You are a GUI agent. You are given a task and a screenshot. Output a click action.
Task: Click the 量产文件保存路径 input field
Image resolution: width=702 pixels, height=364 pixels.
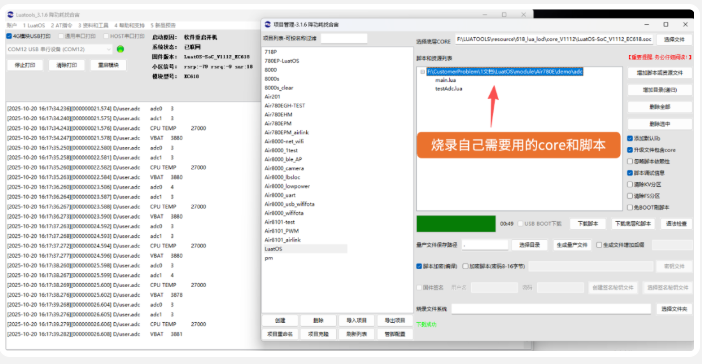coord(485,245)
